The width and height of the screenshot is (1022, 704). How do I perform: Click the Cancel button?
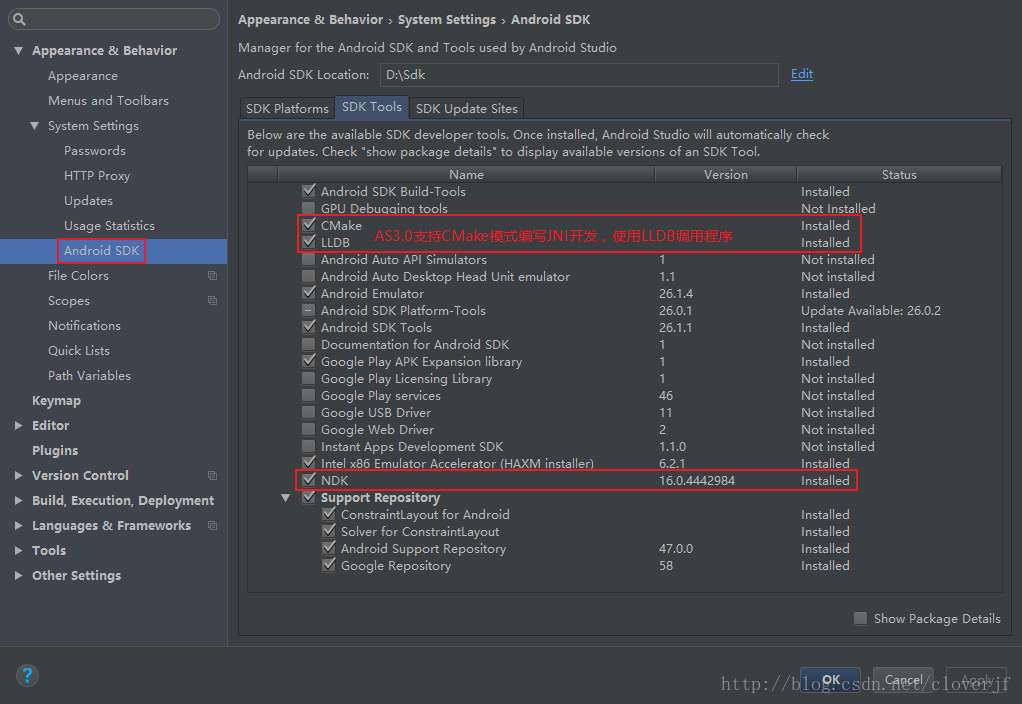coord(903,680)
